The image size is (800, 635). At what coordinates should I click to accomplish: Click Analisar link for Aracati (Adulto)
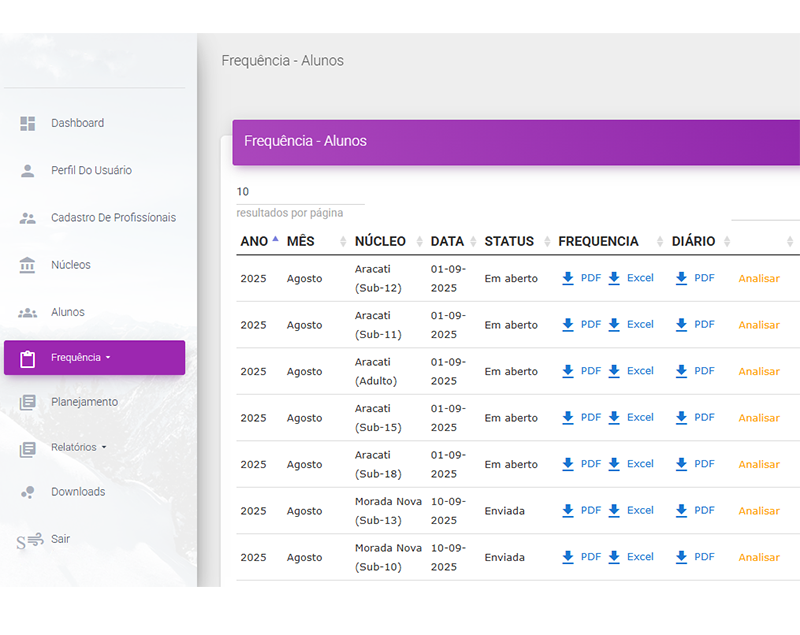click(x=758, y=372)
